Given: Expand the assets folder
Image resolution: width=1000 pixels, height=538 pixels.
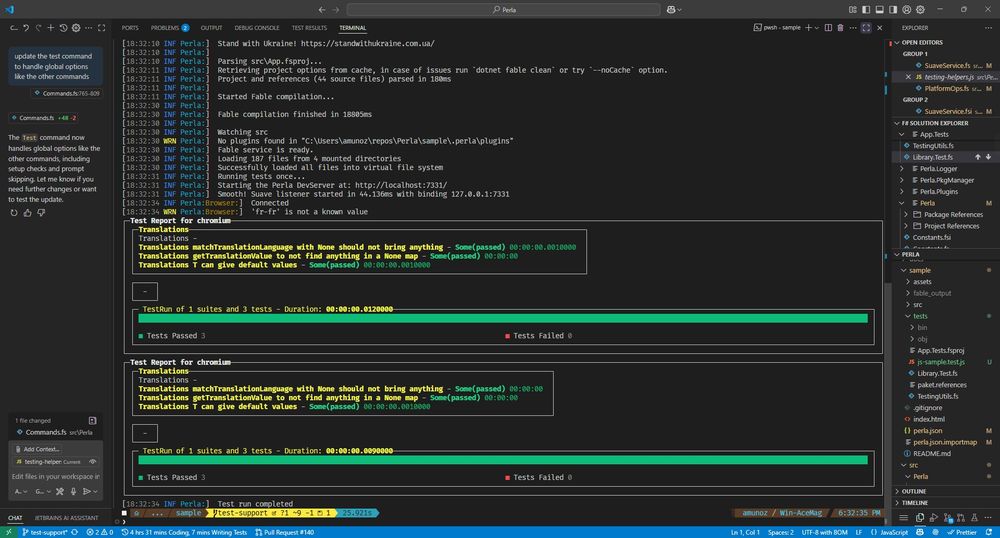Looking at the screenshot, I should [908, 282].
